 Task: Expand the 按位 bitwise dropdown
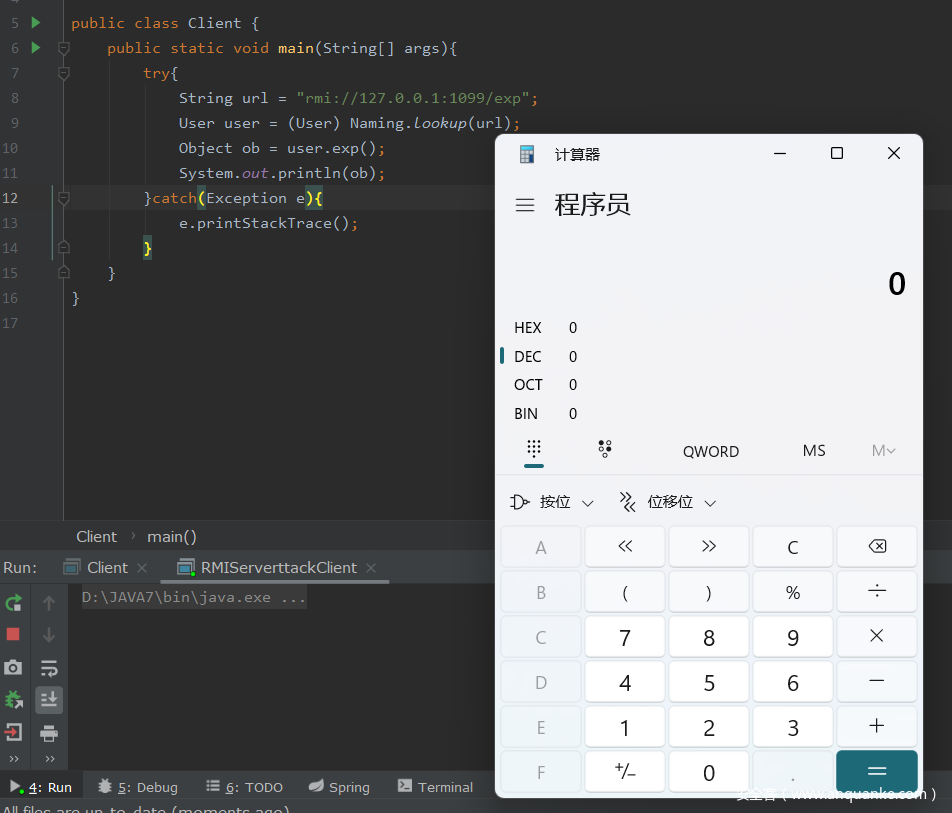552,502
